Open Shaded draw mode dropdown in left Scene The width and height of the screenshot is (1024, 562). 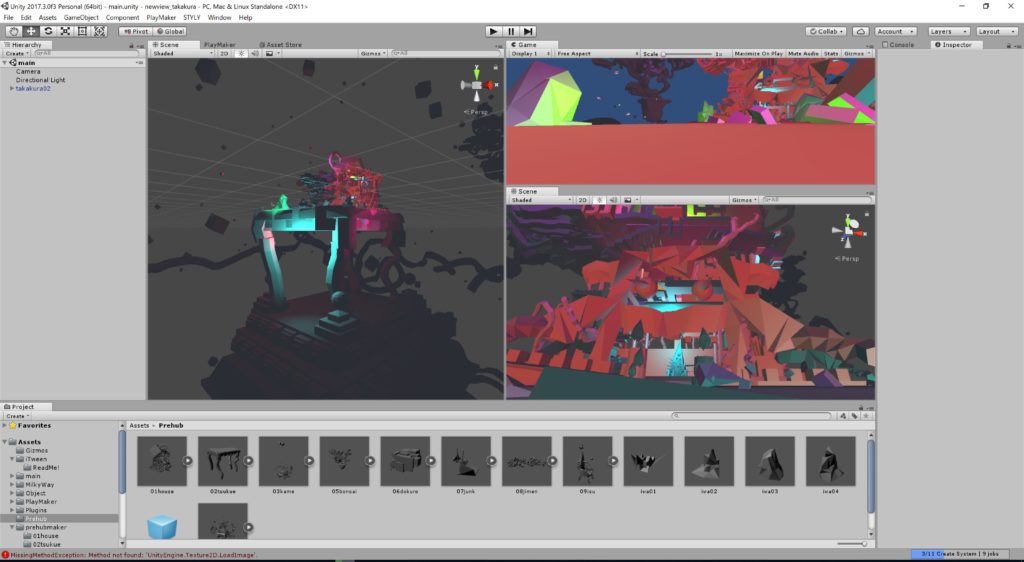(x=183, y=54)
